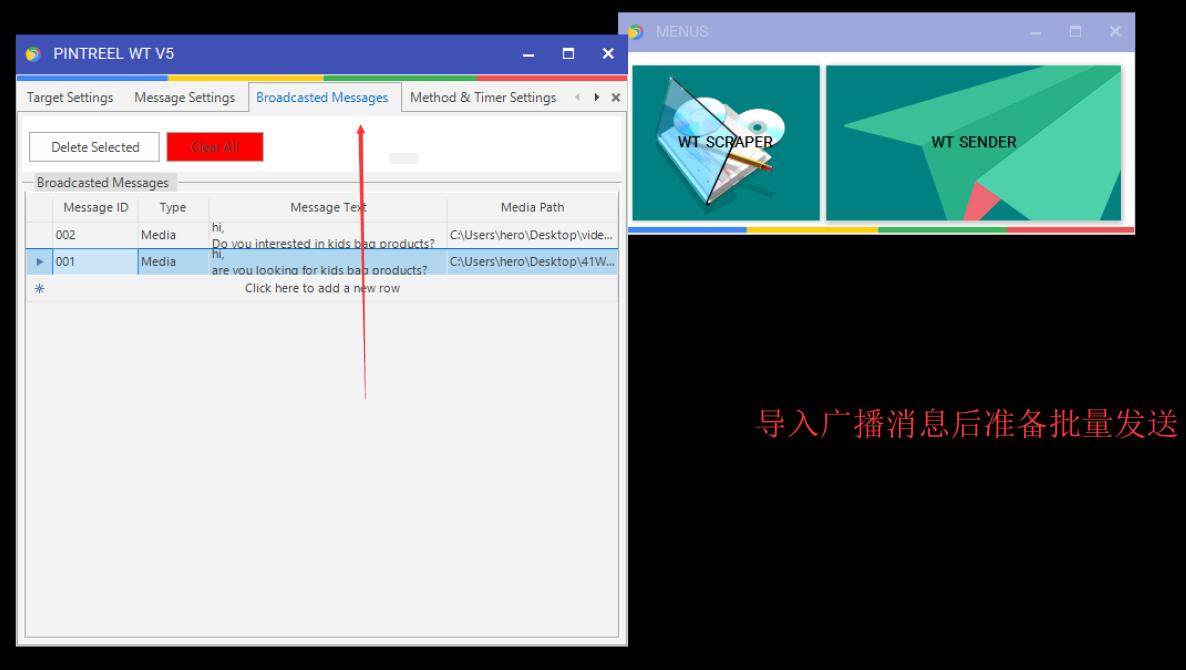Close the tab strip with the x icon
Viewport: 1186px width, 670px height.
point(615,98)
